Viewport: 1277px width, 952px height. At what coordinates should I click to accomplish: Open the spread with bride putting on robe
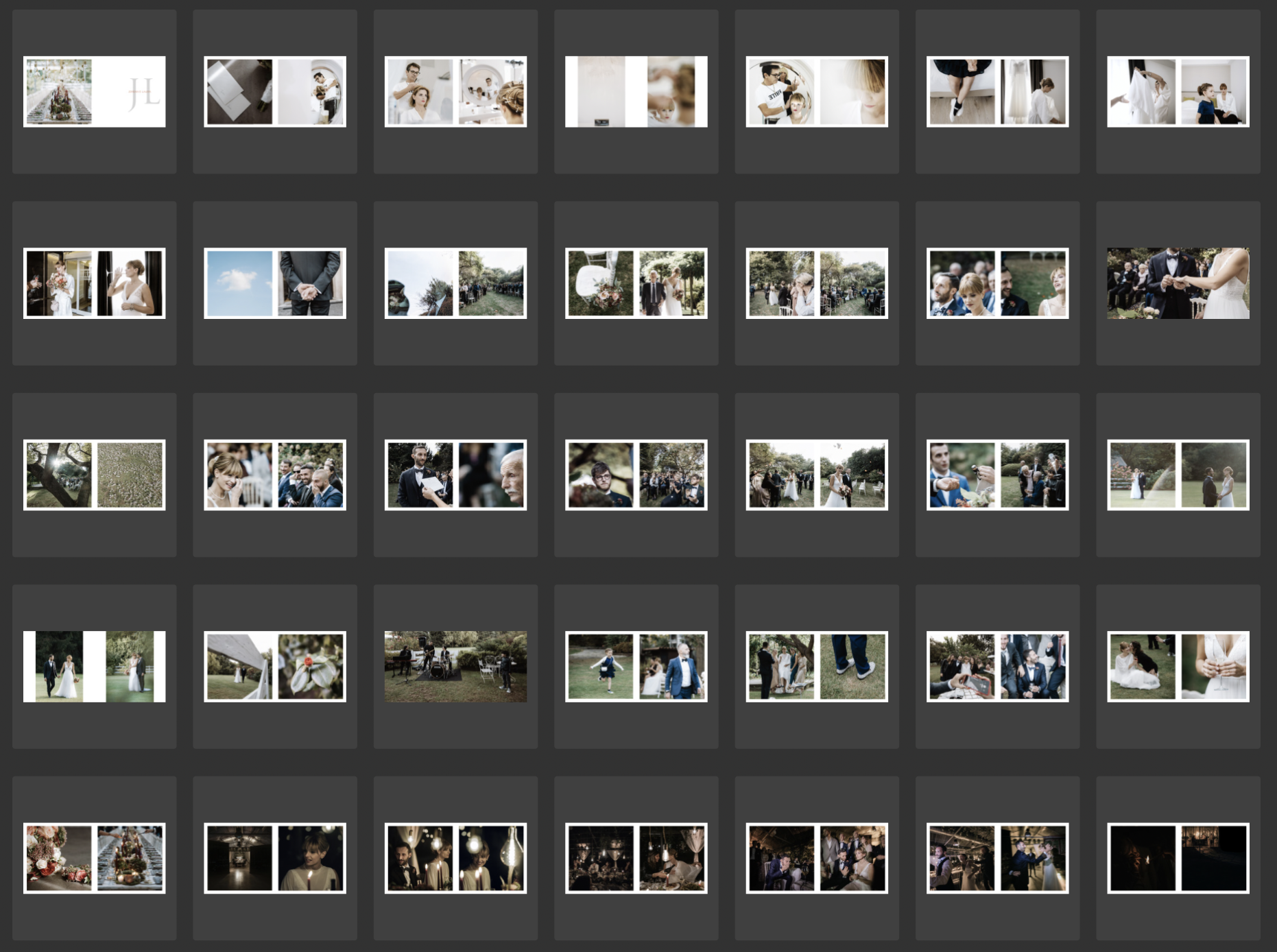coord(1178,92)
